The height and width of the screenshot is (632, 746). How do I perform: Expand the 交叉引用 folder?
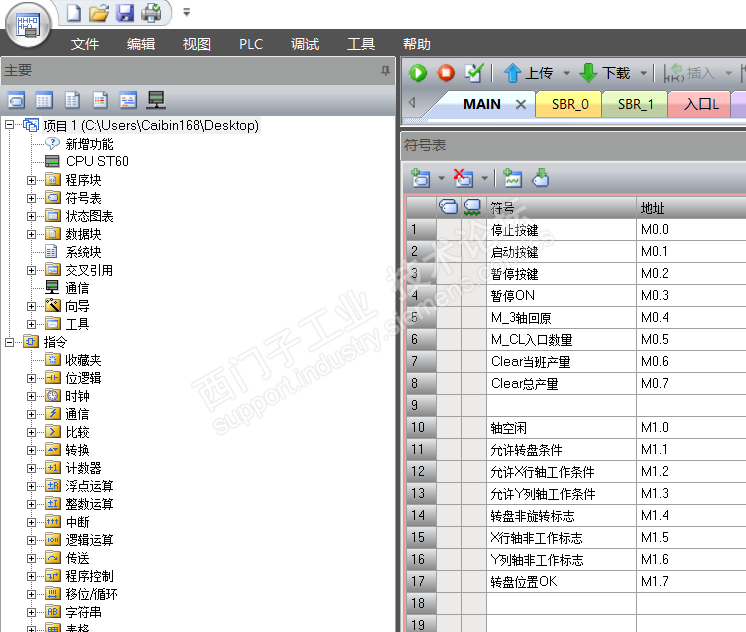pos(31,271)
